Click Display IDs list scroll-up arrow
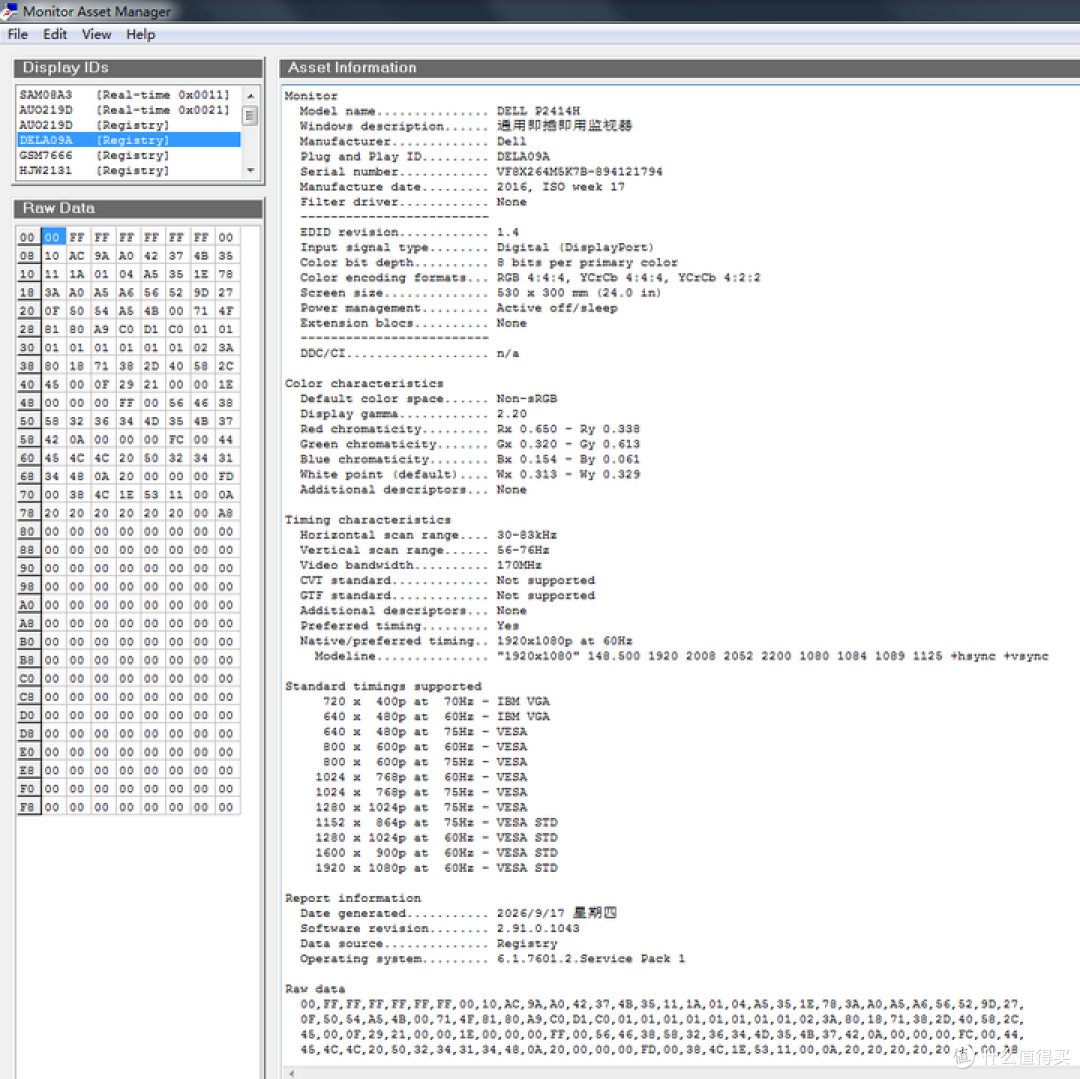 pyautogui.click(x=251, y=96)
